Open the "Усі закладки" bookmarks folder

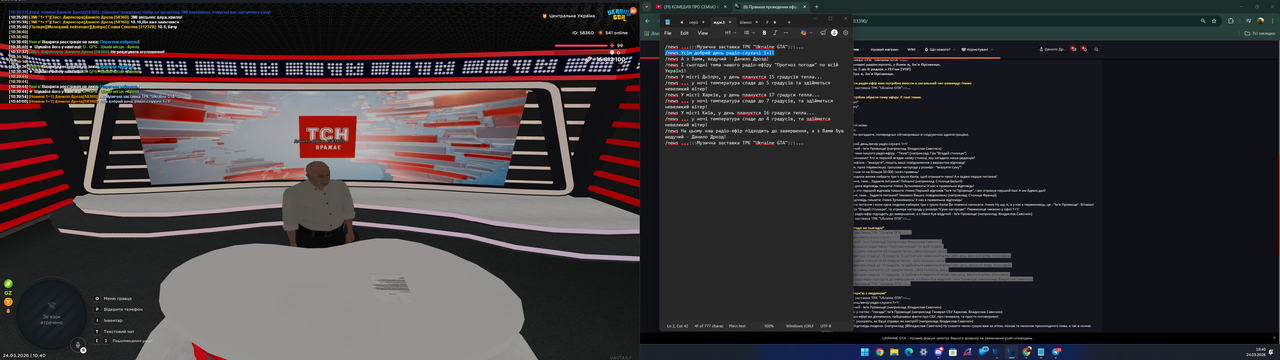[x=1259, y=34]
